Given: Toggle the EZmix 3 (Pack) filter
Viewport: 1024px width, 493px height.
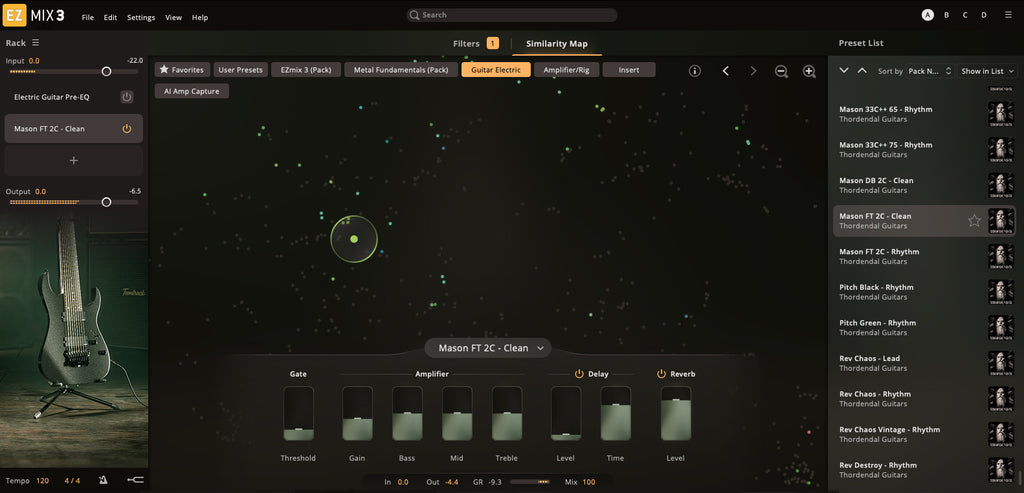Looking at the screenshot, I should pyautogui.click(x=306, y=70).
